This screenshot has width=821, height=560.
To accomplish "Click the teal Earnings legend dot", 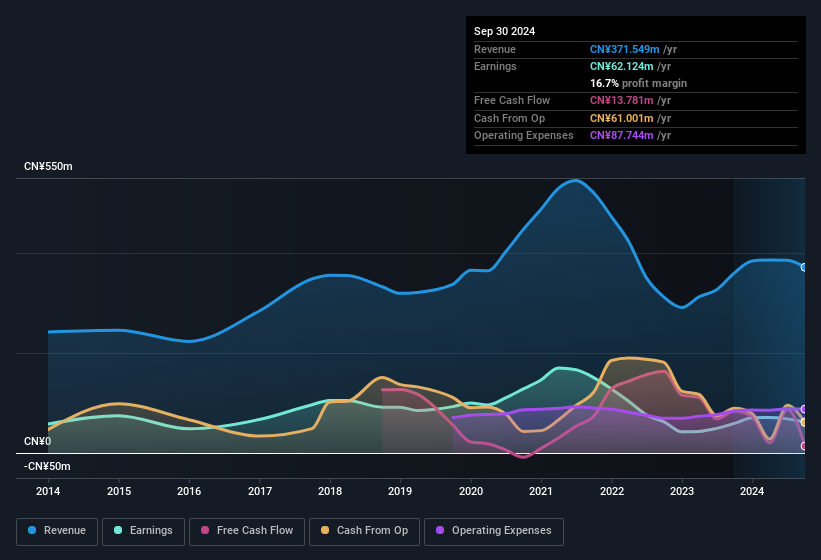I will click(119, 530).
